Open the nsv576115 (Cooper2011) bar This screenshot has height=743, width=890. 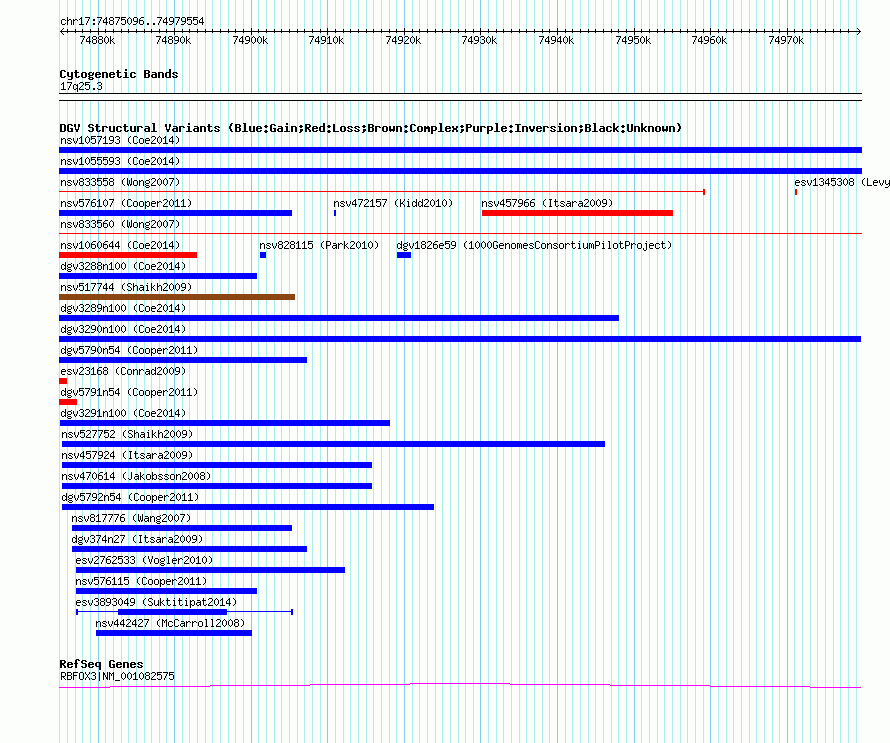pos(166,591)
